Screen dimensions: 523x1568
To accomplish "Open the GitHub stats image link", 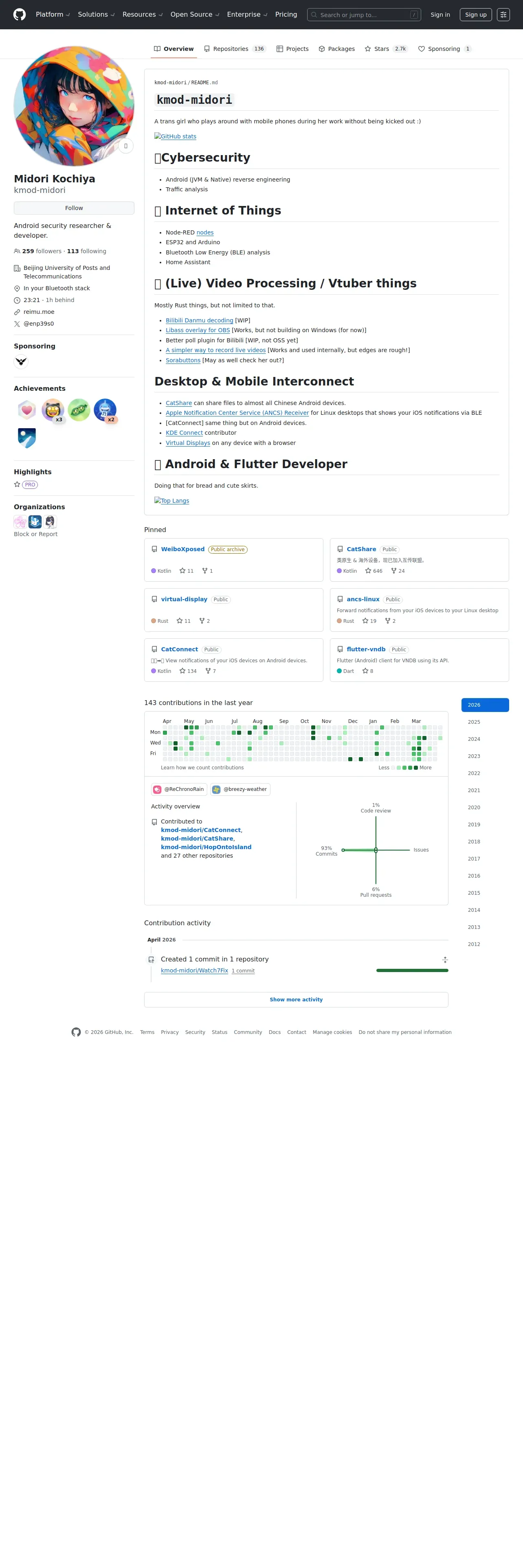I will point(175,137).
